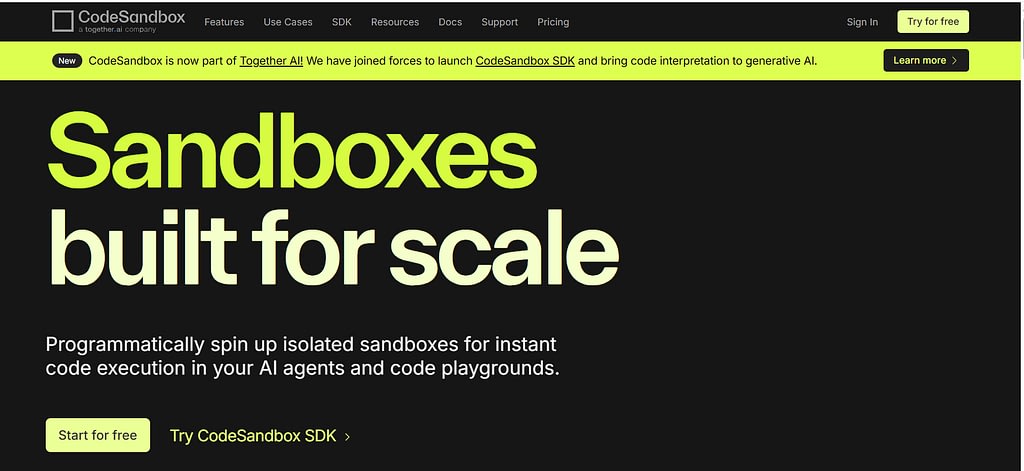Select SDK in the top navigation
1024x471 pixels.
(x=341, y=22)
